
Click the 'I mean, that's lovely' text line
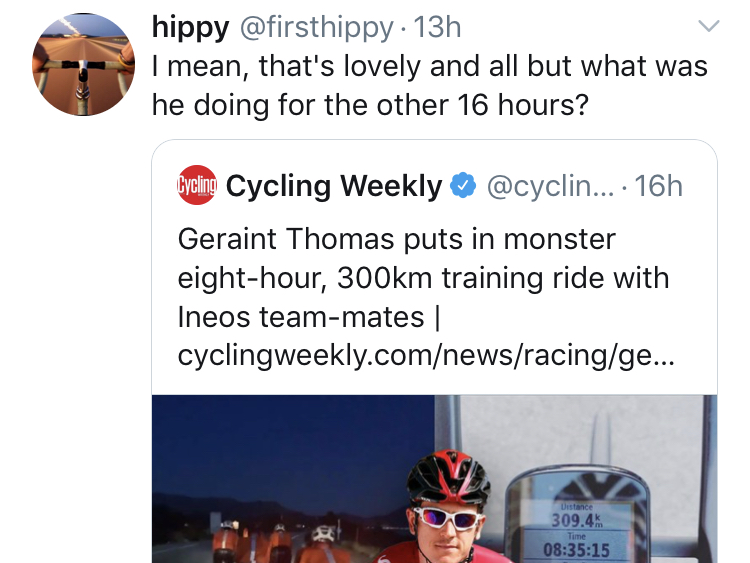pyautogui.click(x=430, y=67)
